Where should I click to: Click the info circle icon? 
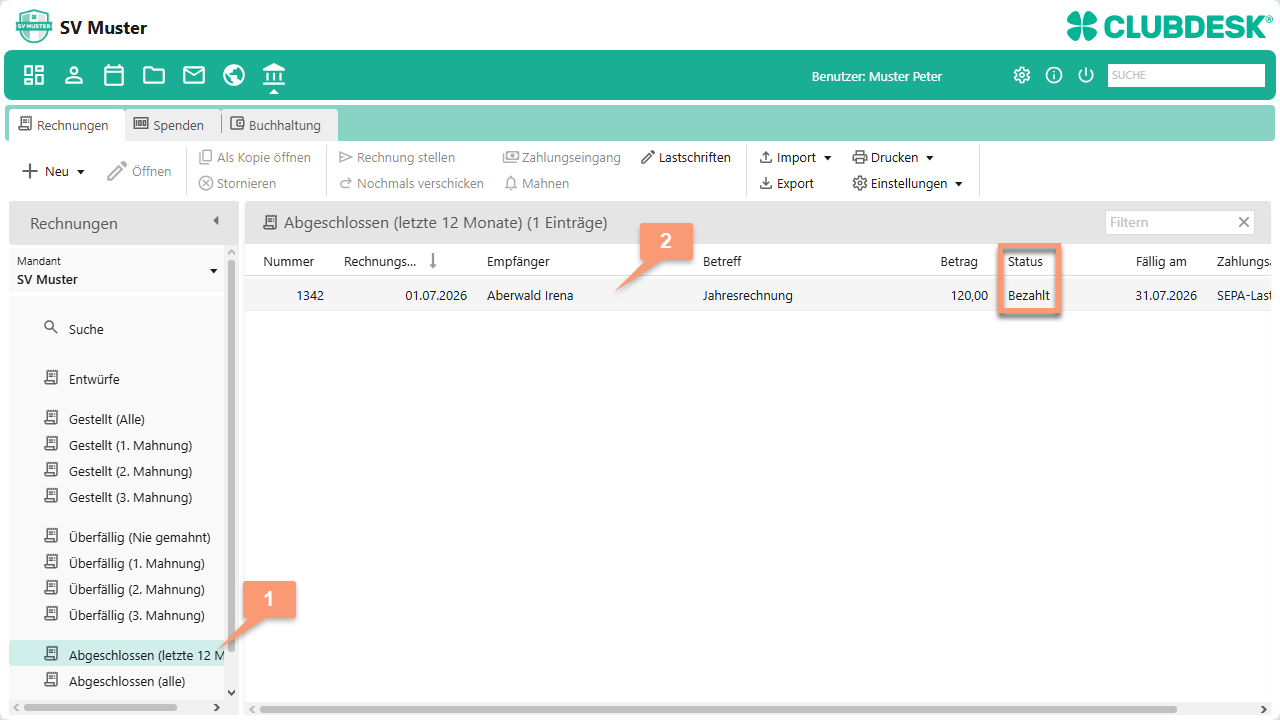click(1054, 75)
